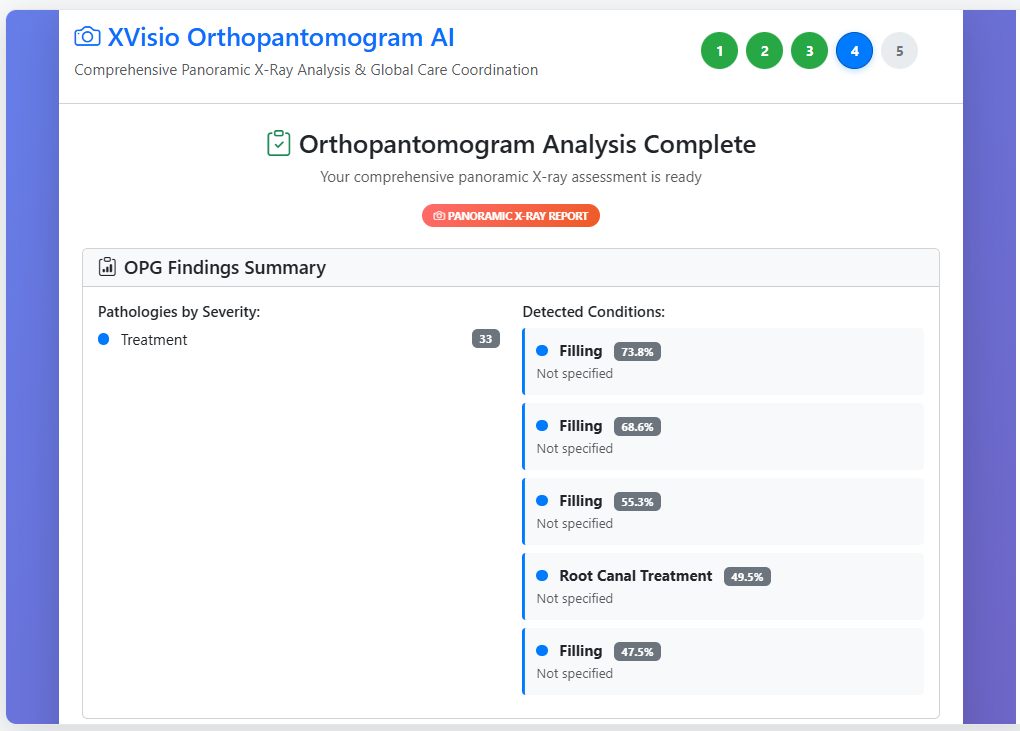
Task: Go to step 1 in progress indicator
Action: click(x=719, y=51)
